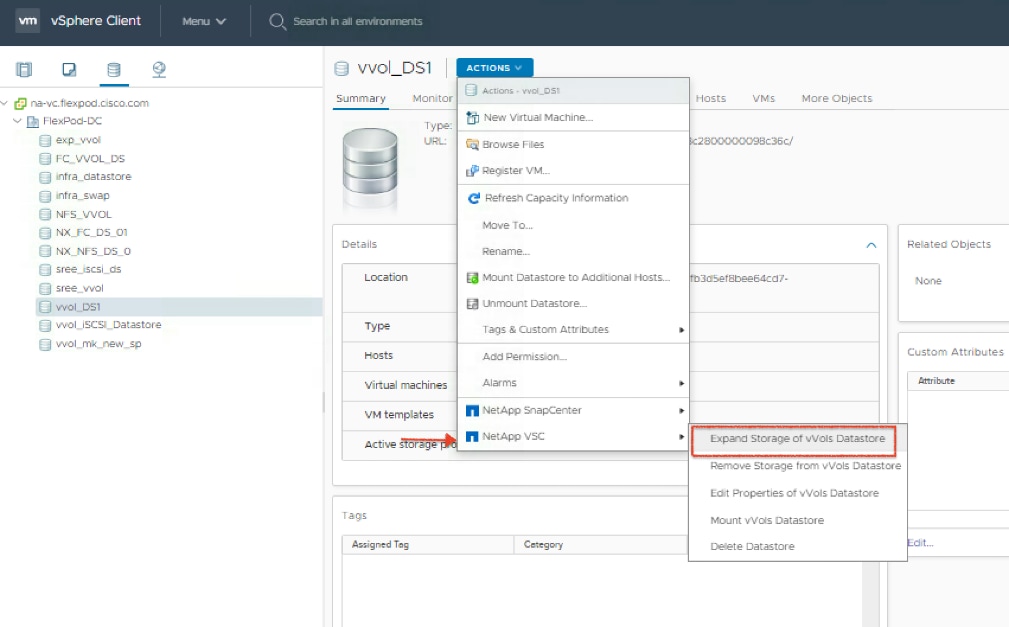Click the NetApp SnapCenter logo icon

[x=472, y=410]
